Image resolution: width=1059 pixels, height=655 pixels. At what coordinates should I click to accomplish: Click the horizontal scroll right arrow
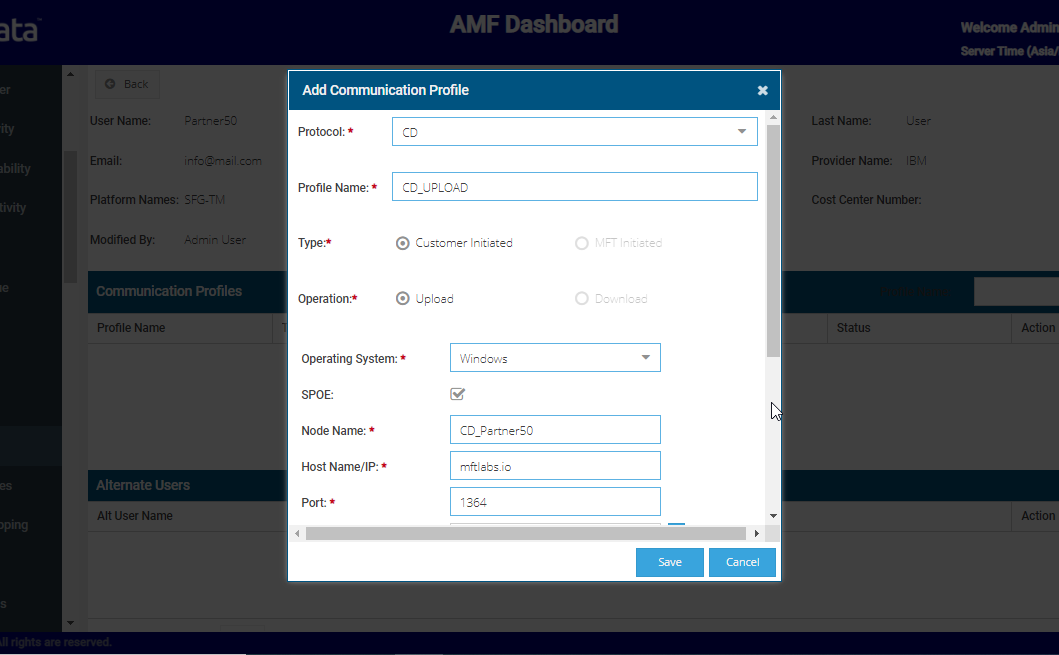(756, 534)
